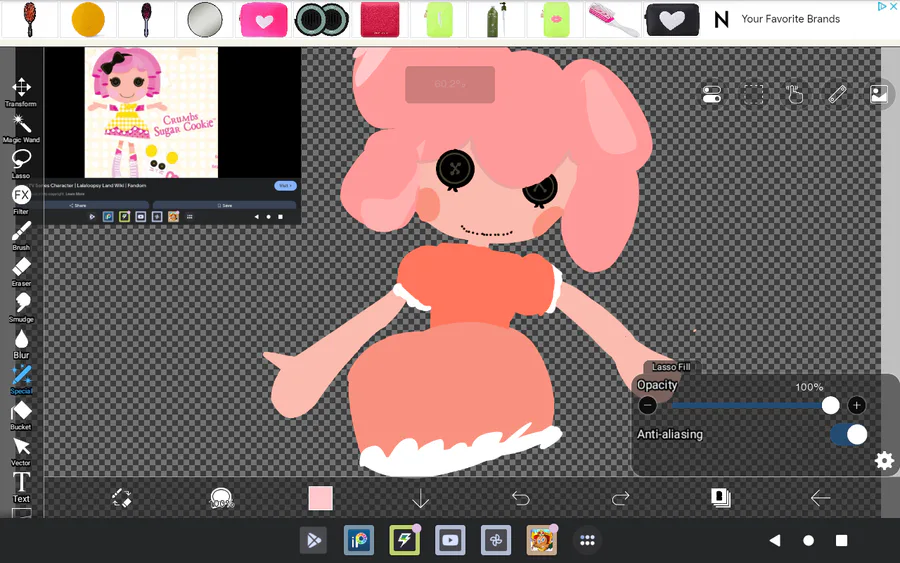
Task: Open the brush thickness 100% indicator
Action: pos(221,498)
